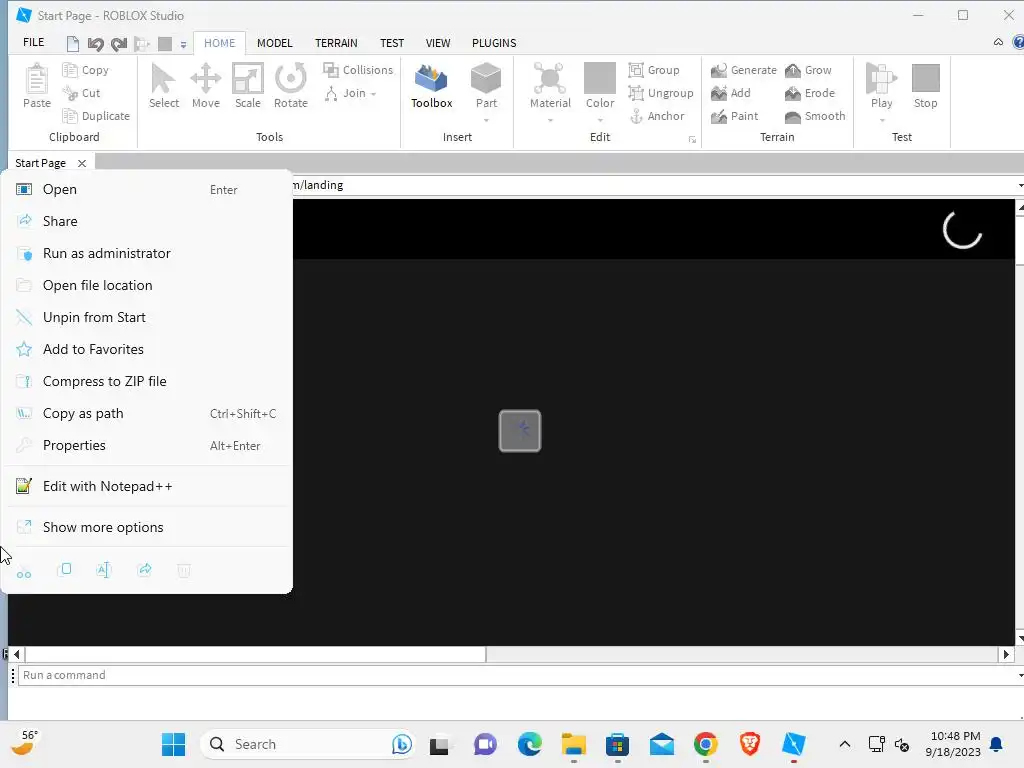Activate the Select arrow tool
The width and height of the screenshot is (1024, 768).
pos(163,78)
